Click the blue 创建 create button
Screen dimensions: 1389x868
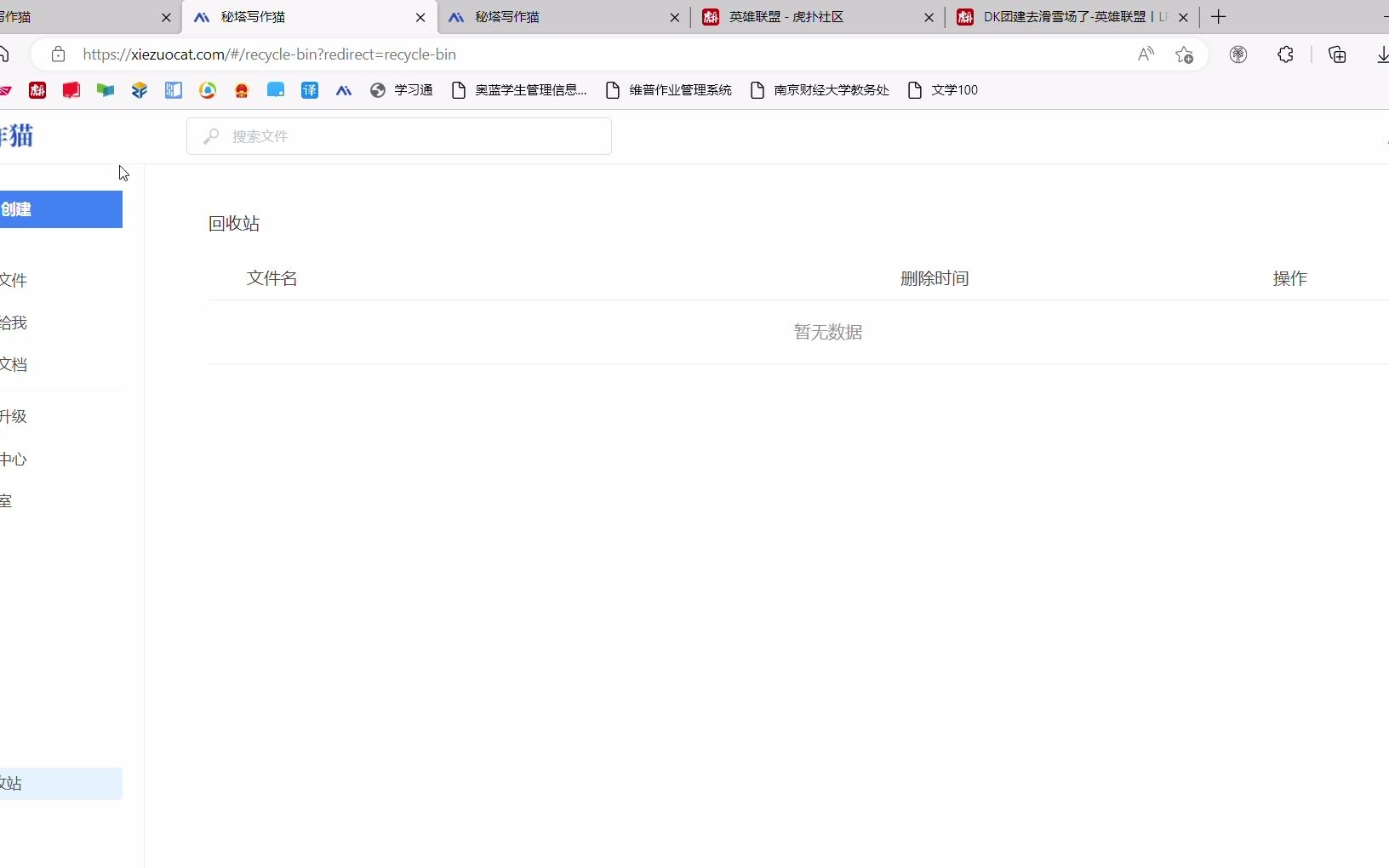[x=61, y=209]
